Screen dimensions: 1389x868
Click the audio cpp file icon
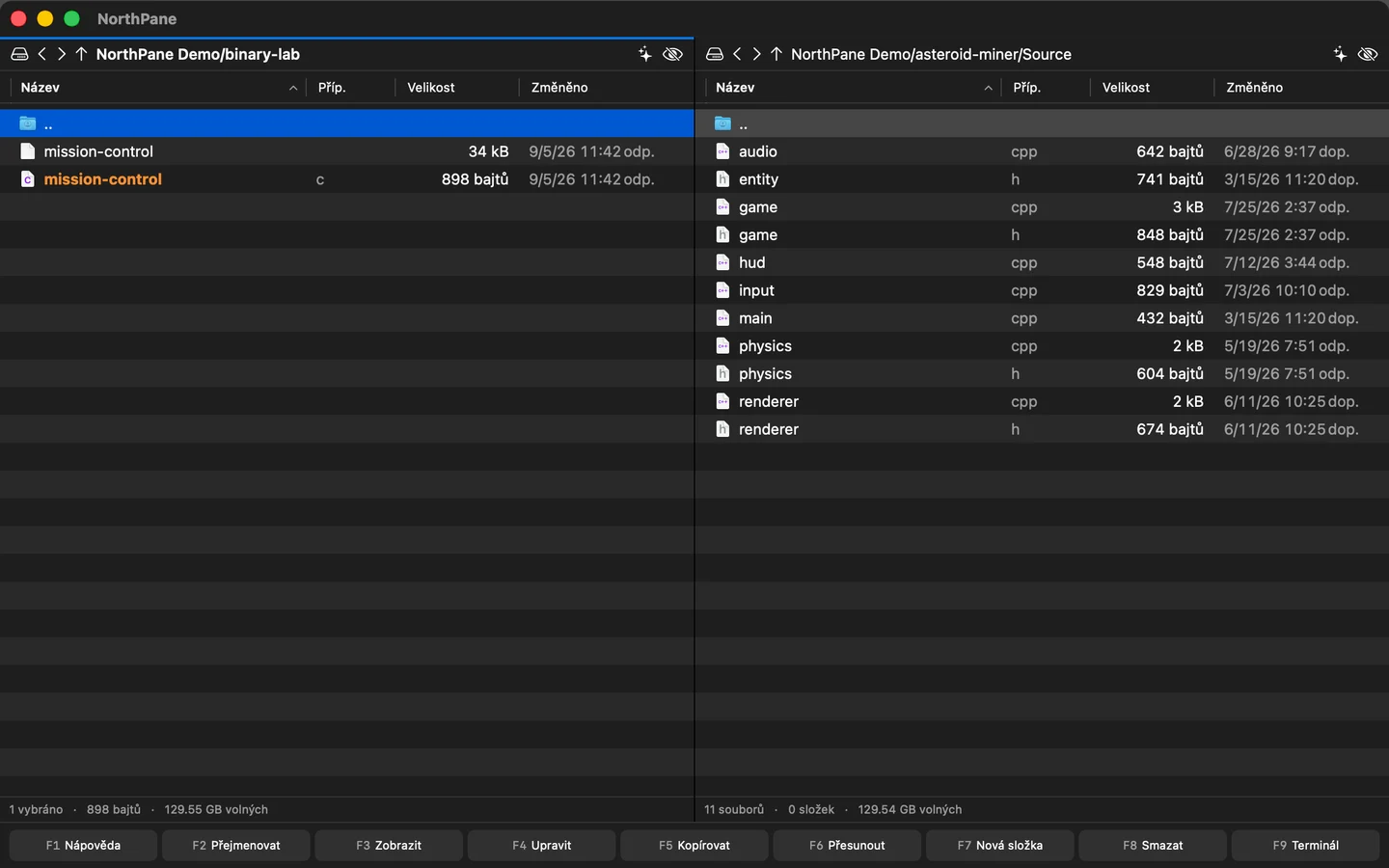tap(722, 151)
